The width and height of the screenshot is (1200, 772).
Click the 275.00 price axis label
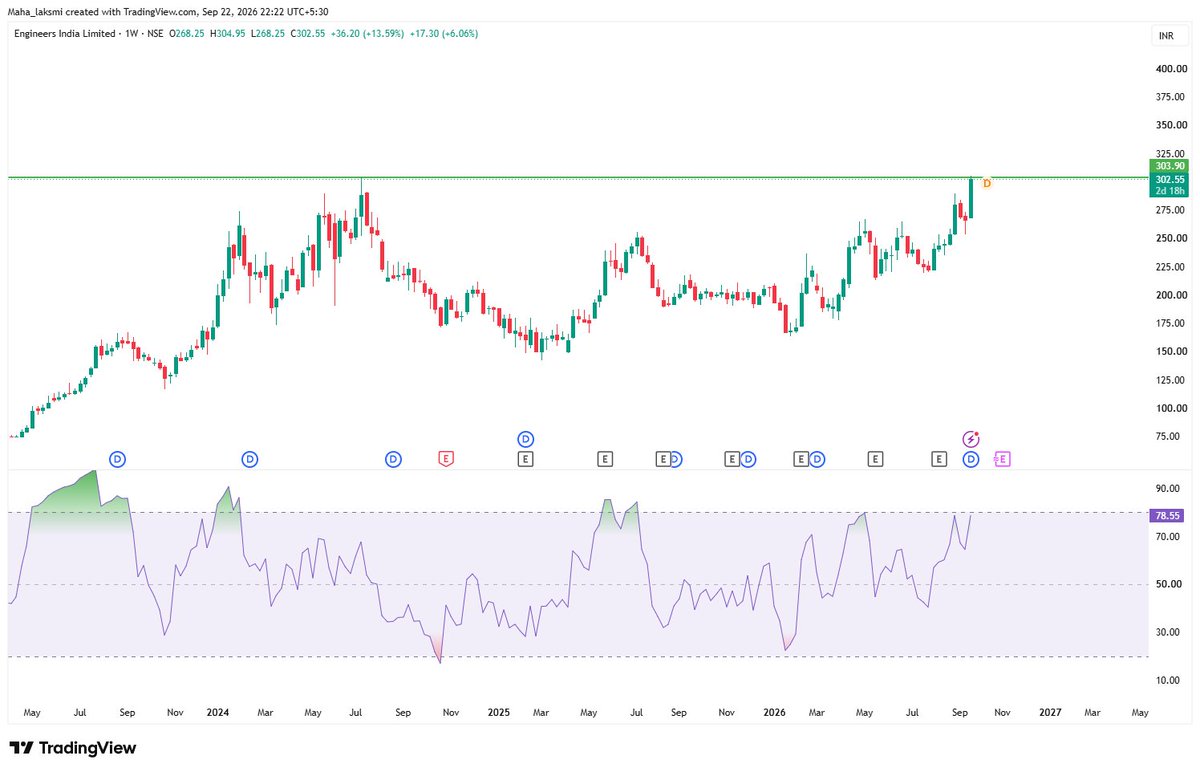(x=1168, y=210)
